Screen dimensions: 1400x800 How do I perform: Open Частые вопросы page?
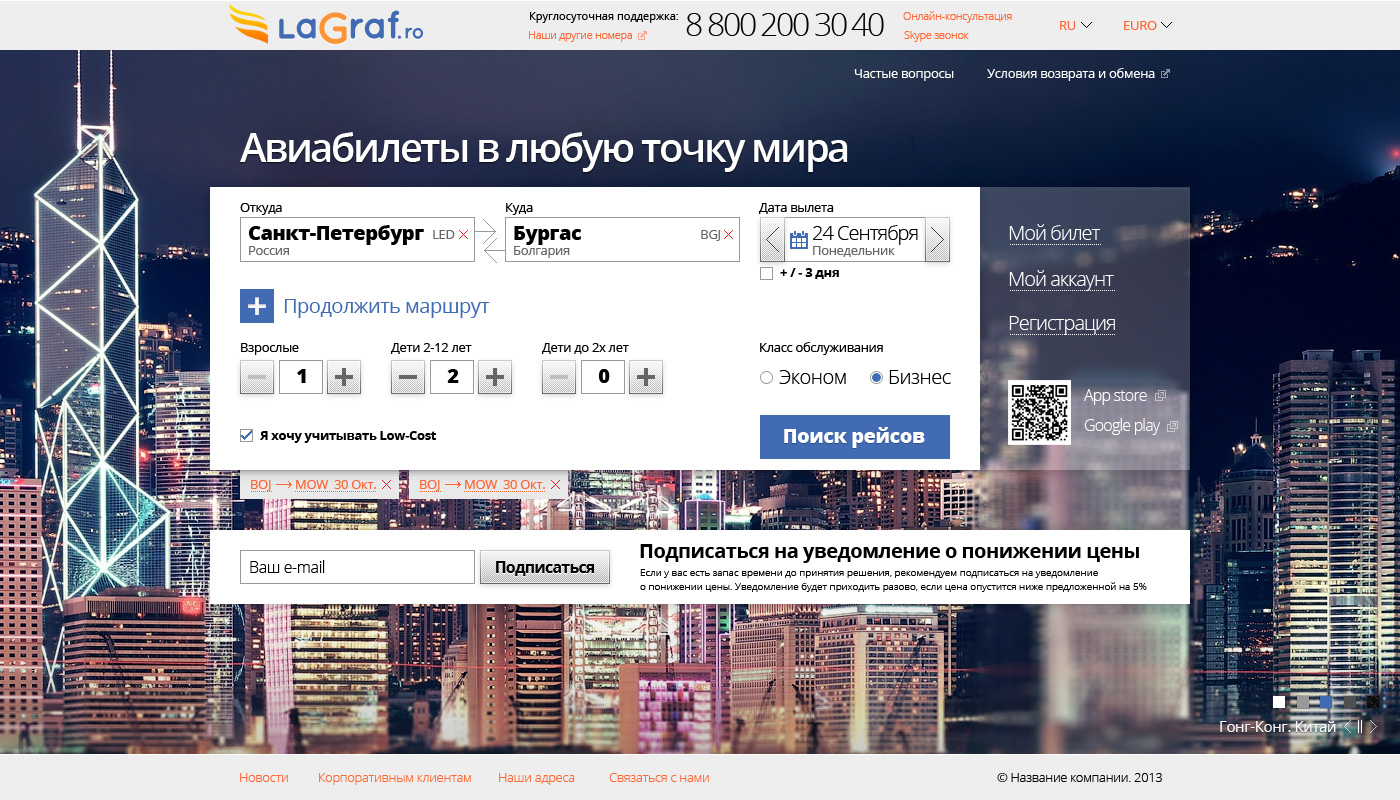tap(904, 74)
